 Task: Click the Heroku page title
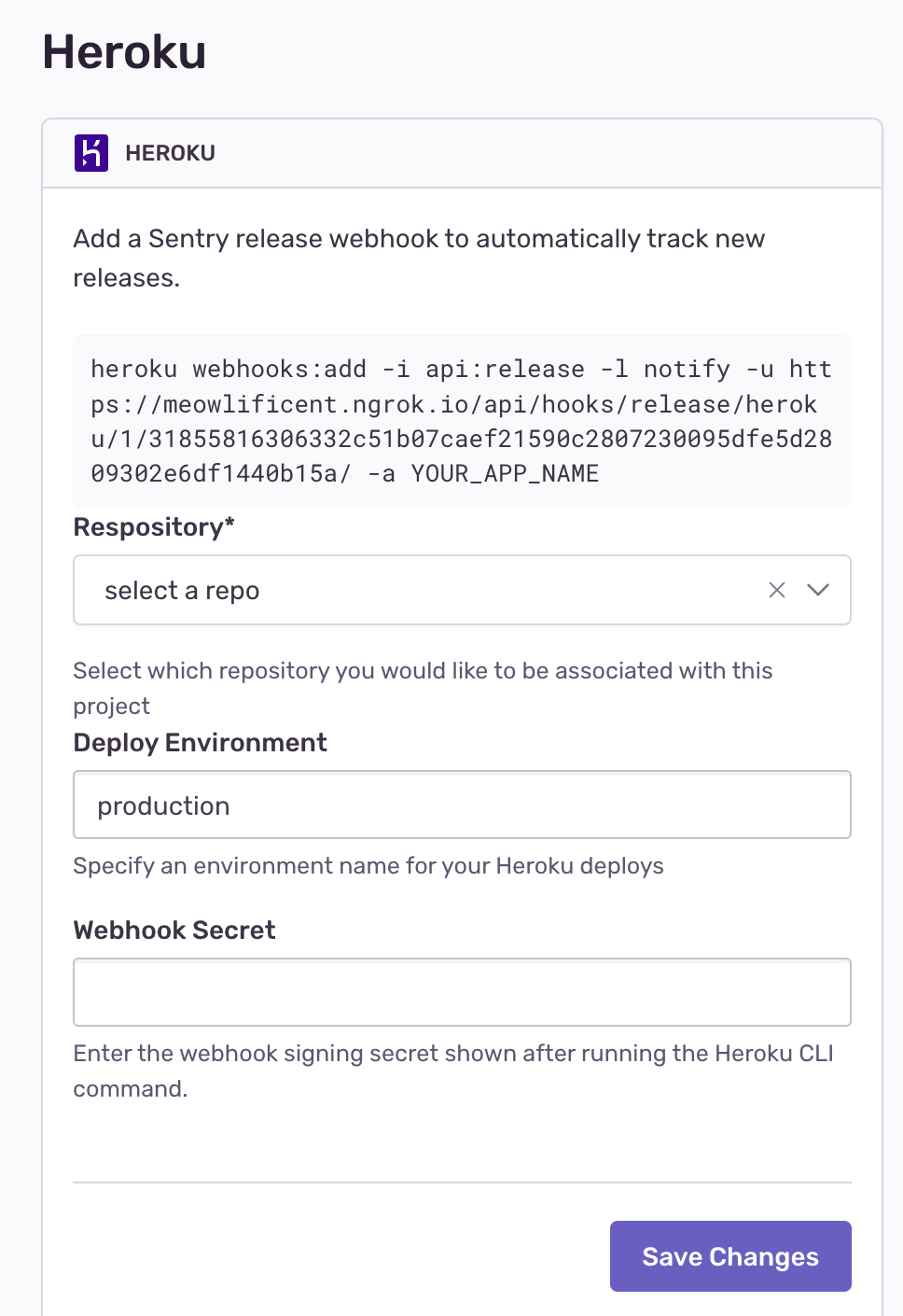click(x=124, y=51)
